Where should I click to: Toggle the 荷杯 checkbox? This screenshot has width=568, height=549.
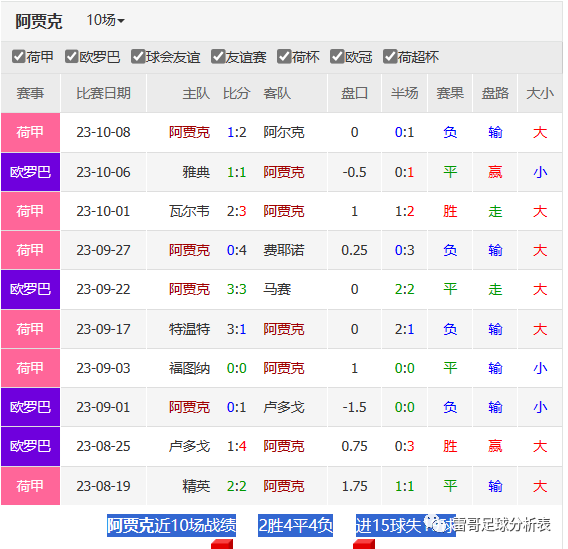tap(284, 56)
